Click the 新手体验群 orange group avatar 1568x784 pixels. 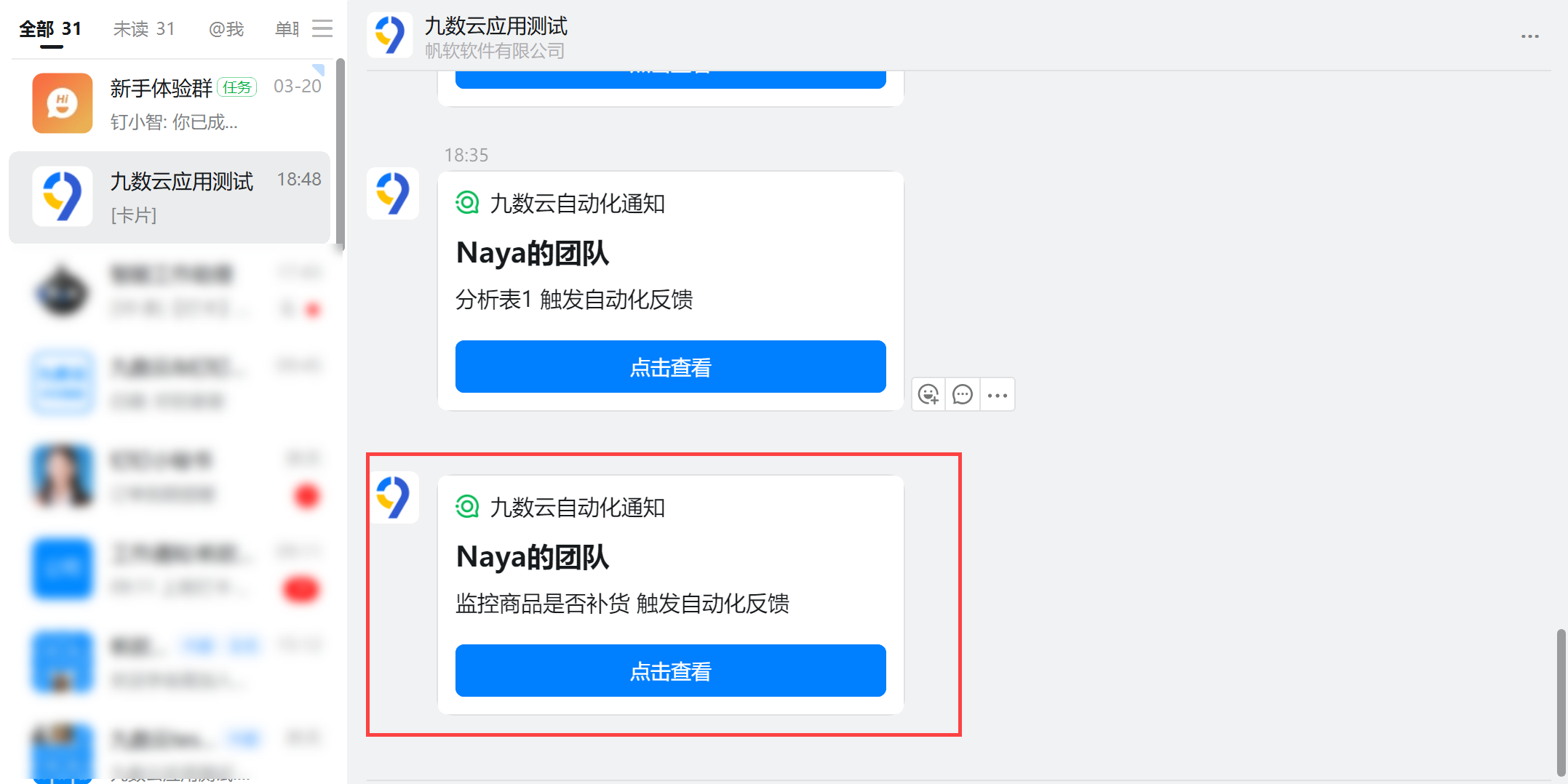tap(63, 103)
